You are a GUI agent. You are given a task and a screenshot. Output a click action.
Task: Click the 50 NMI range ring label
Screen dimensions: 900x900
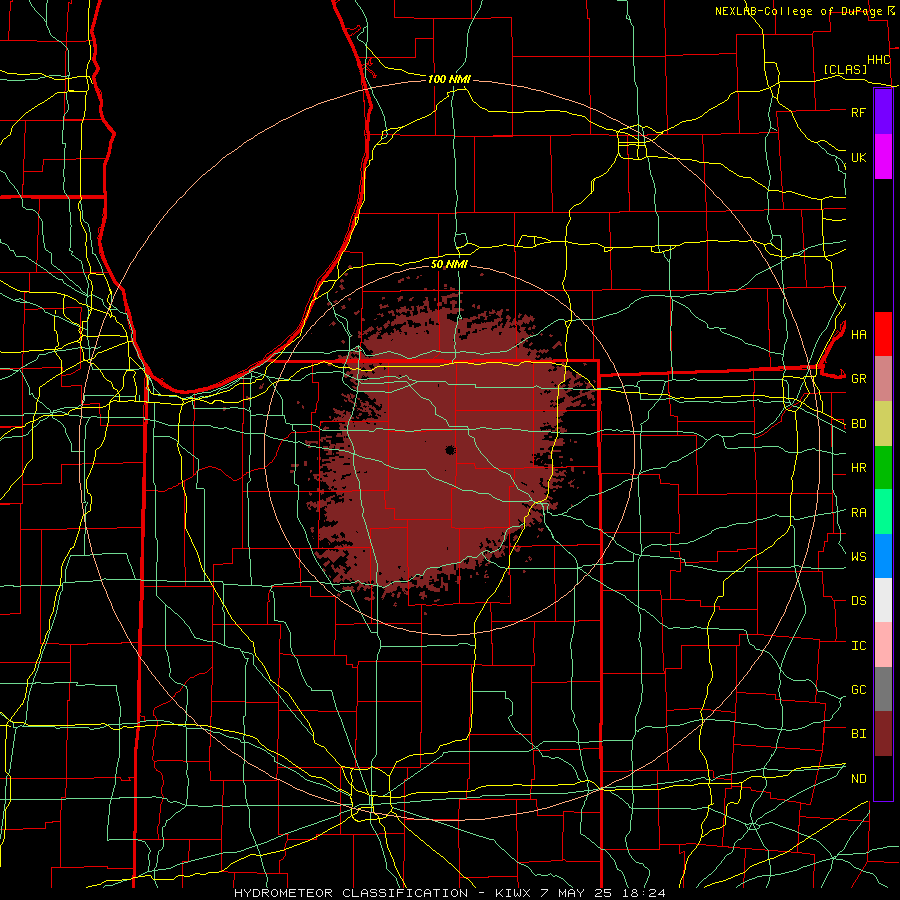click(449, 264)
